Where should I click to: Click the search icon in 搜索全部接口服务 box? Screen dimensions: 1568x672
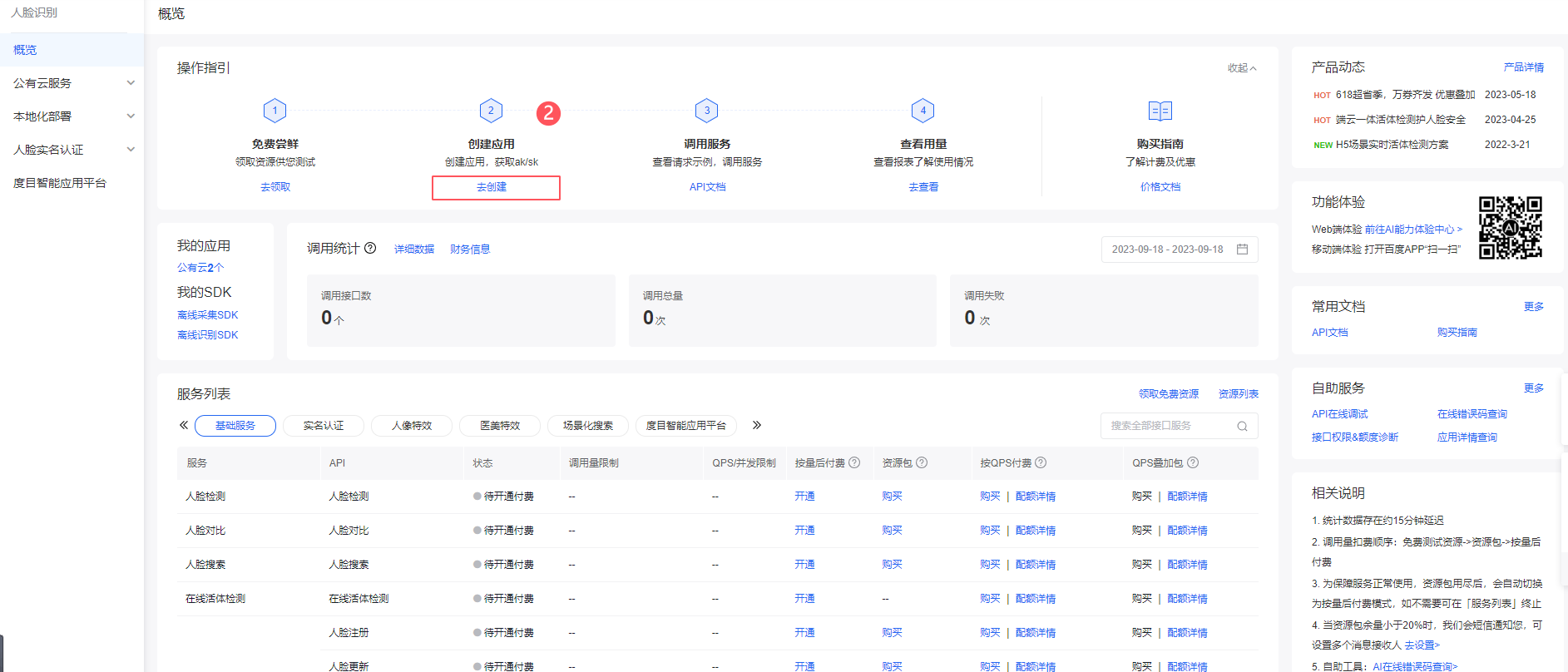tap(1242, 426)
